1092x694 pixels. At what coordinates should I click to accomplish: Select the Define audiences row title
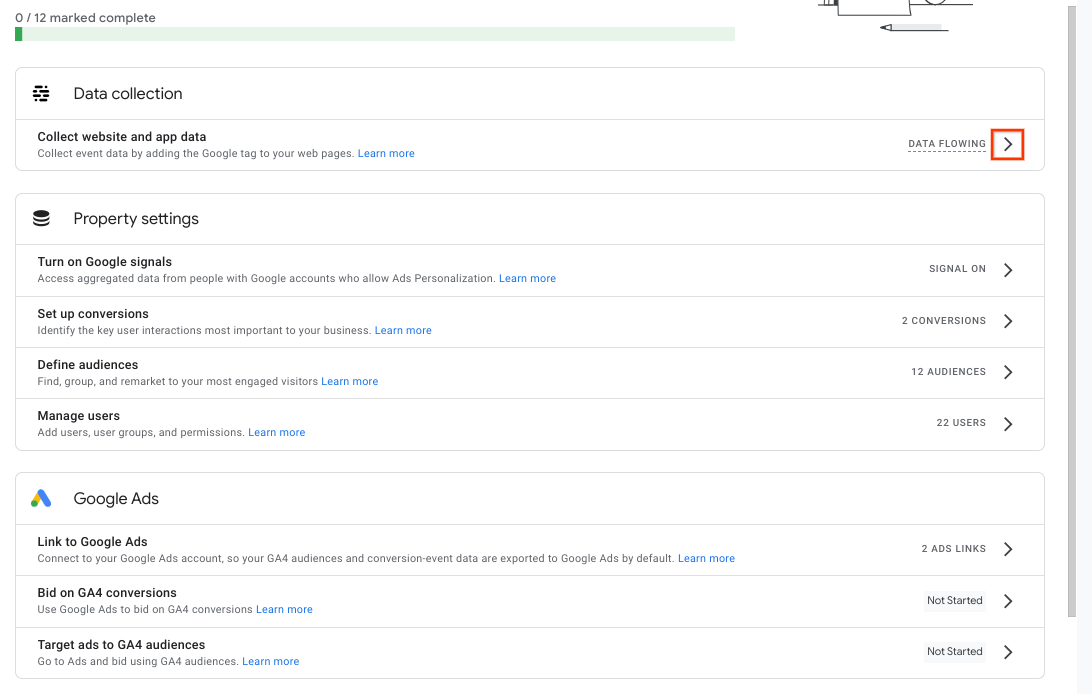click(x=88, y=365)
